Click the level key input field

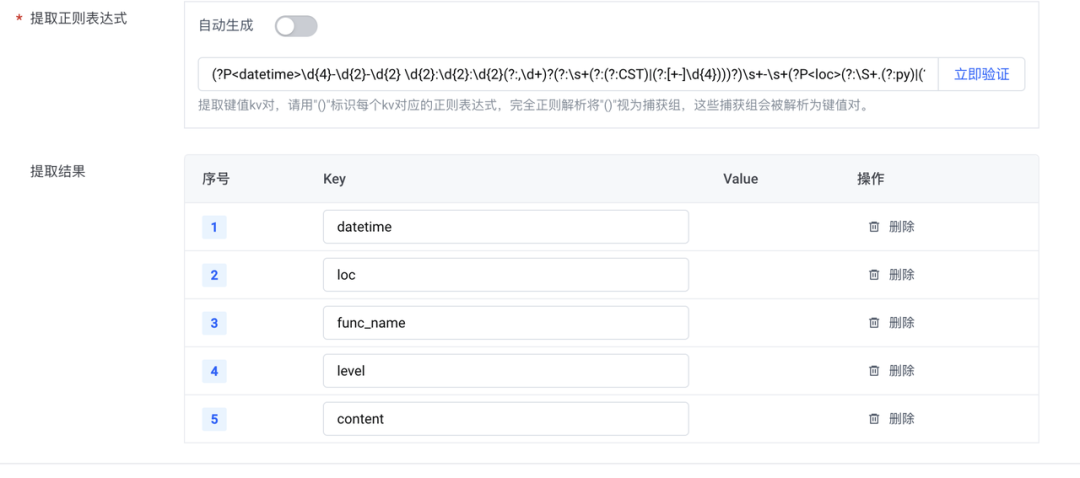coord(505,371)
